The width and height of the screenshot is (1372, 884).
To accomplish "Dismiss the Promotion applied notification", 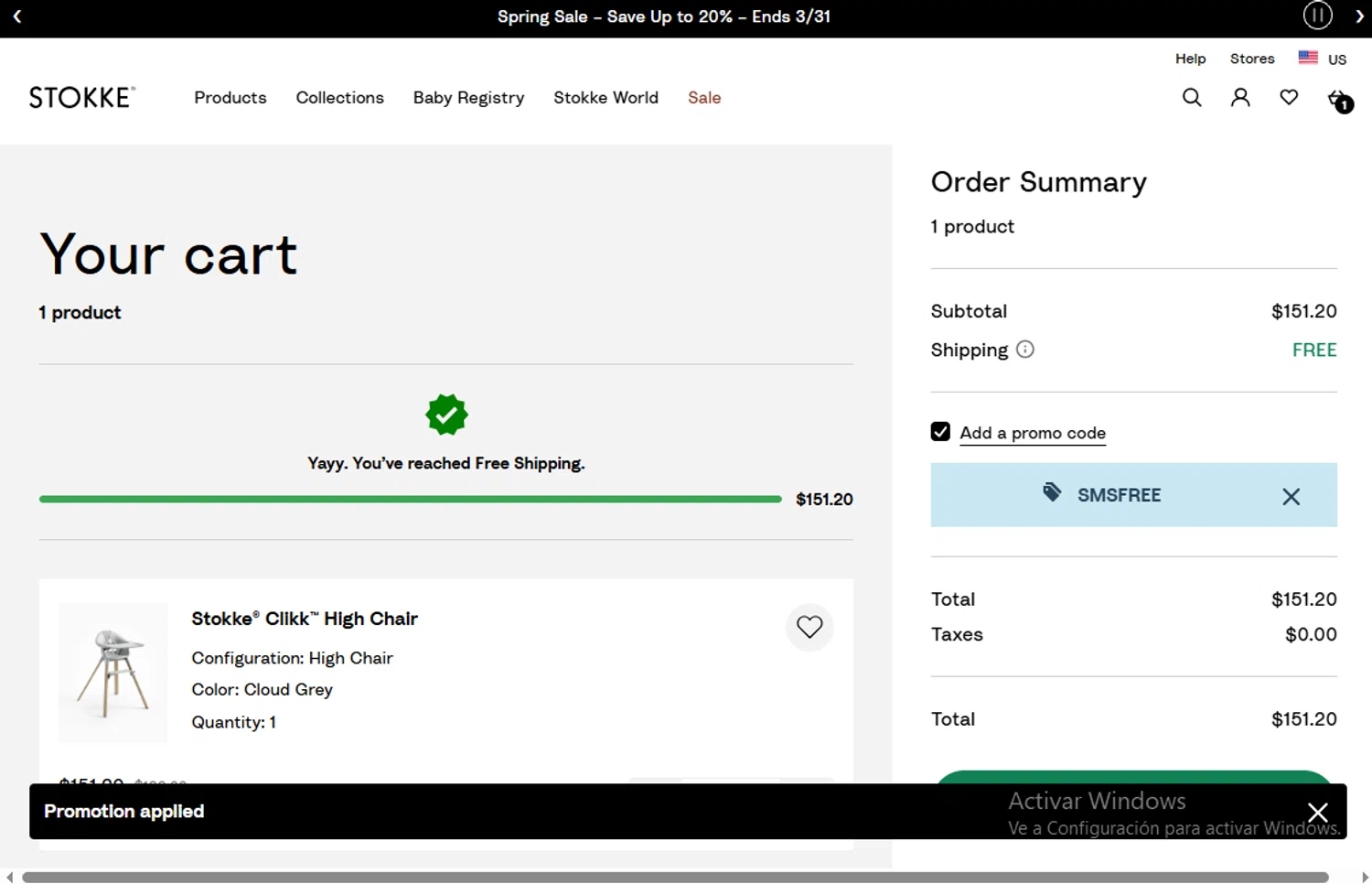I will (1317, 813).
